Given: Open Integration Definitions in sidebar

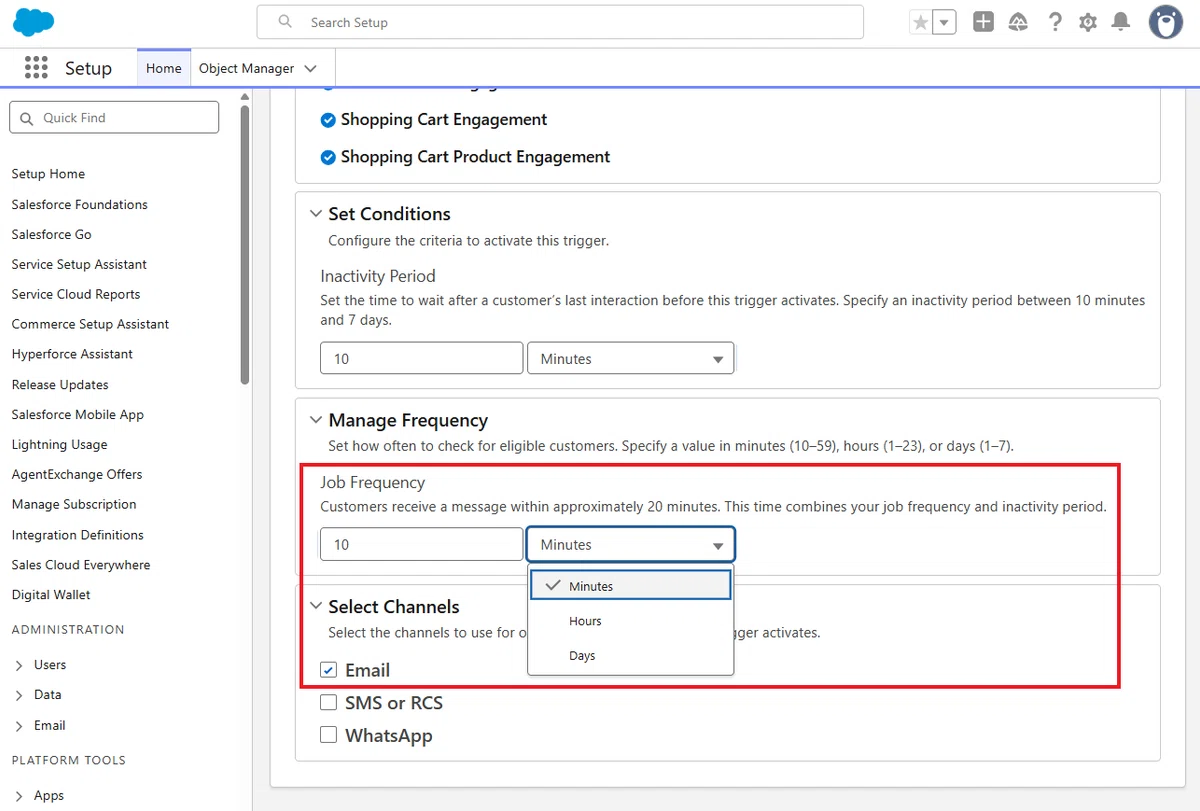Looking at the screenshot, I should coord(78,535).
